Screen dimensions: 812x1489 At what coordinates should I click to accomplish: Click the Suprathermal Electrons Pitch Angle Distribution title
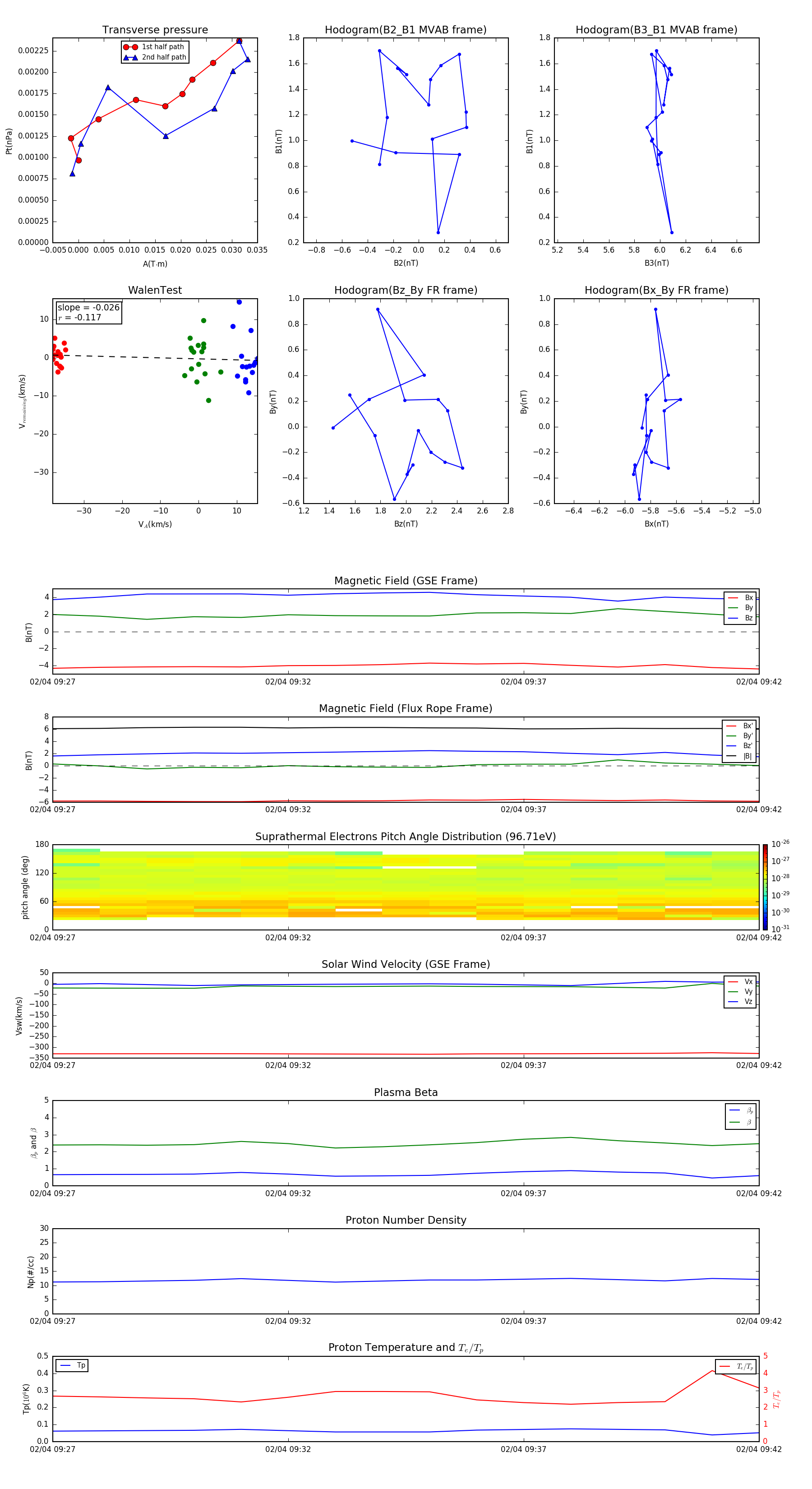(x=406, y=837)
